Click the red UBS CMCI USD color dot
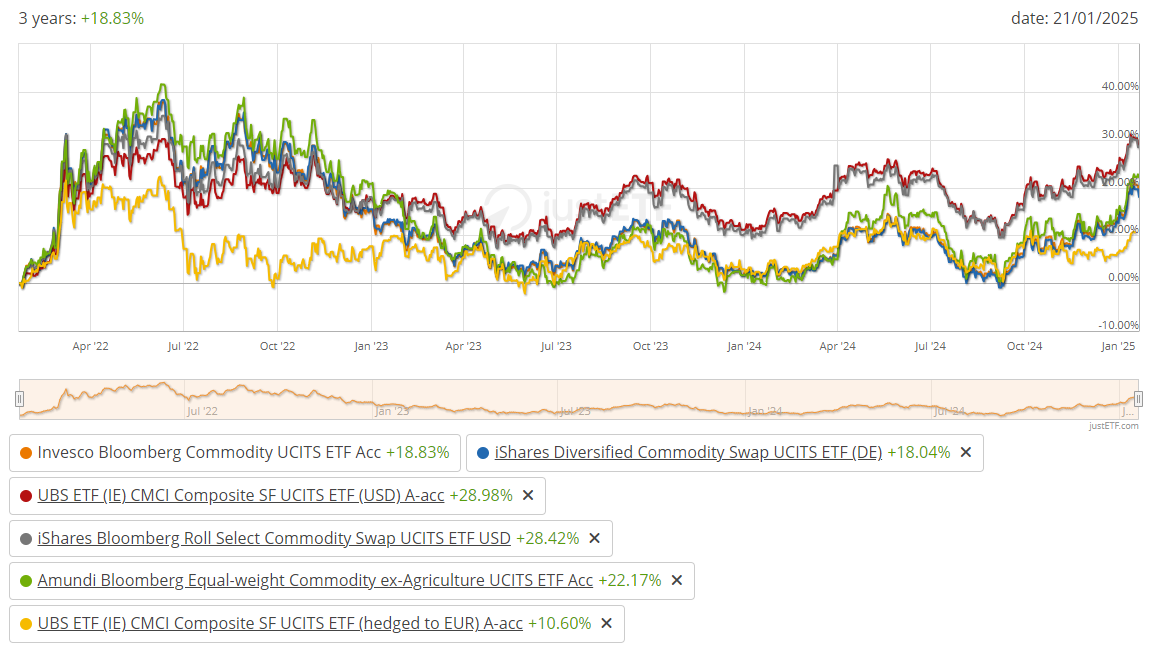 (26, 495)
